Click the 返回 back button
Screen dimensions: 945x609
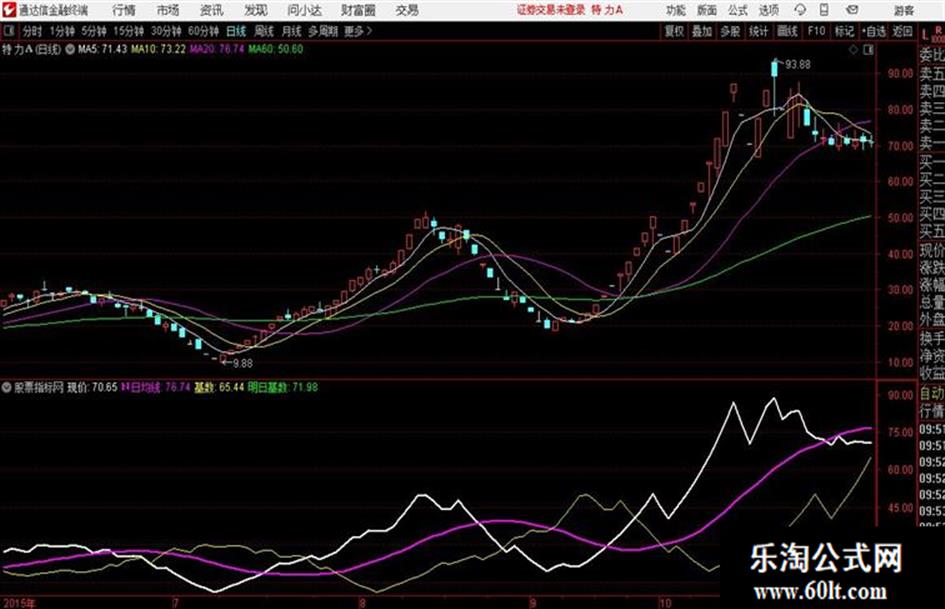pyautogui.click(x=902, y=31)
